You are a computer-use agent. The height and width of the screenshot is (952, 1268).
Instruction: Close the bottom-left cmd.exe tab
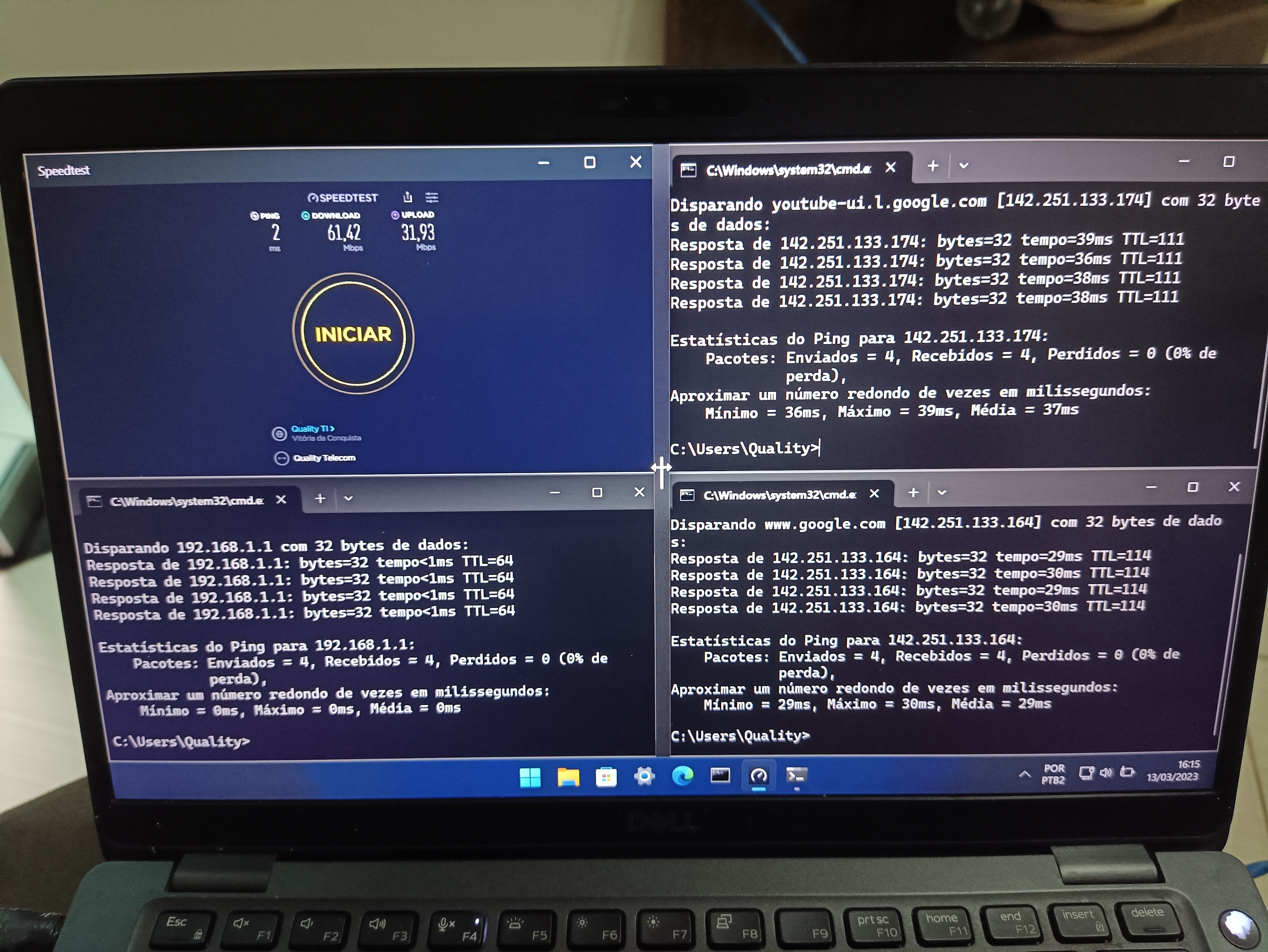pyautogui.click(x=281, y=500)
